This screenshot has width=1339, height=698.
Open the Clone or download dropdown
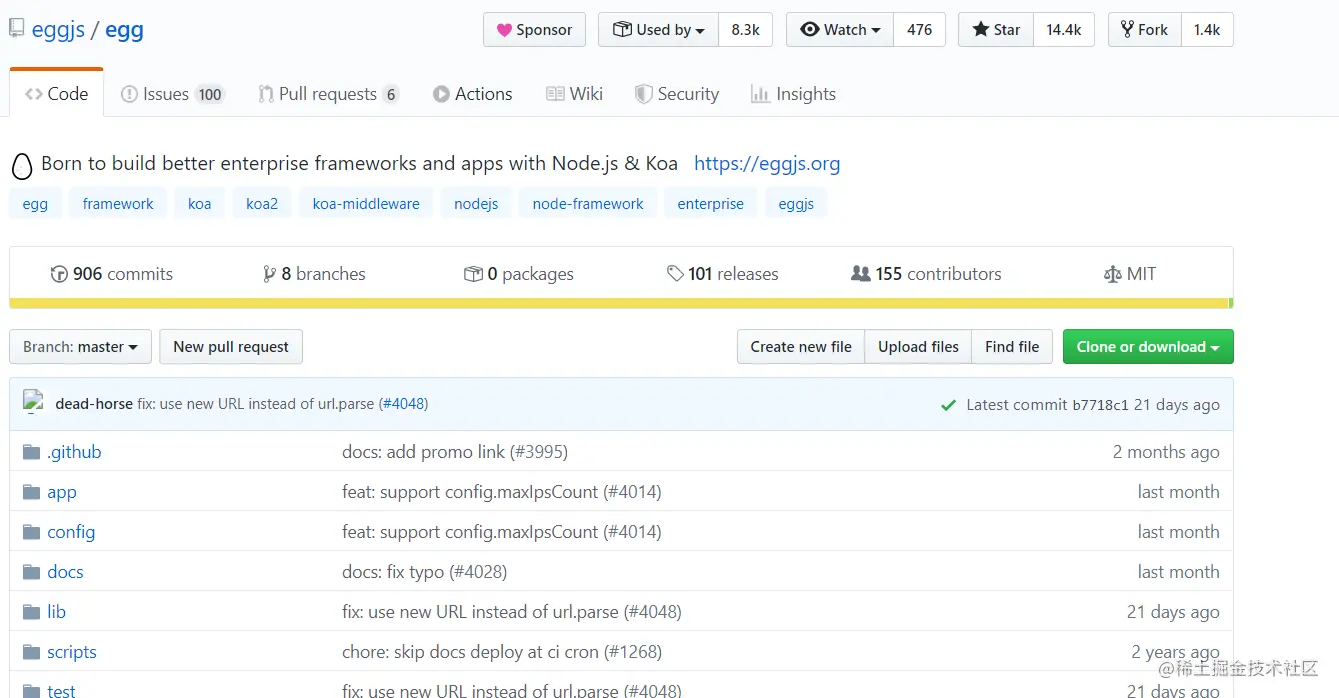pos(1147,347)
